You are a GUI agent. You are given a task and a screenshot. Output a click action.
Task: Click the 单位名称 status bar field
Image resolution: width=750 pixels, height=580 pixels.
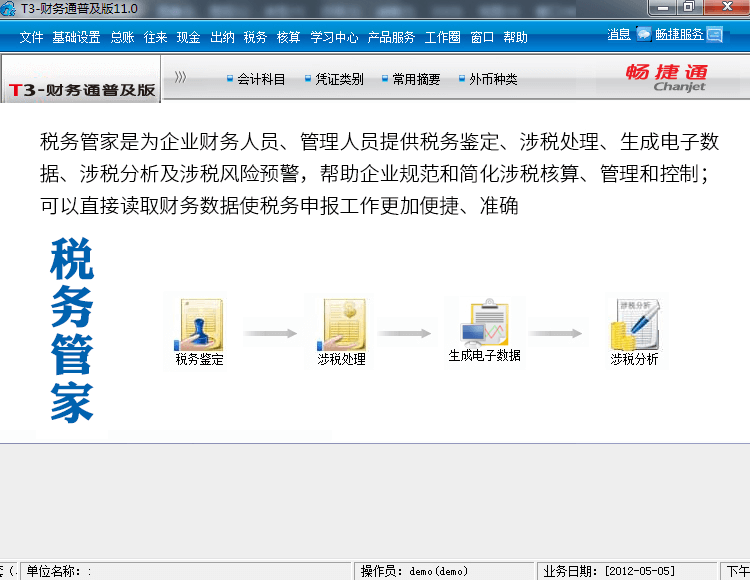tap(186, 571)
